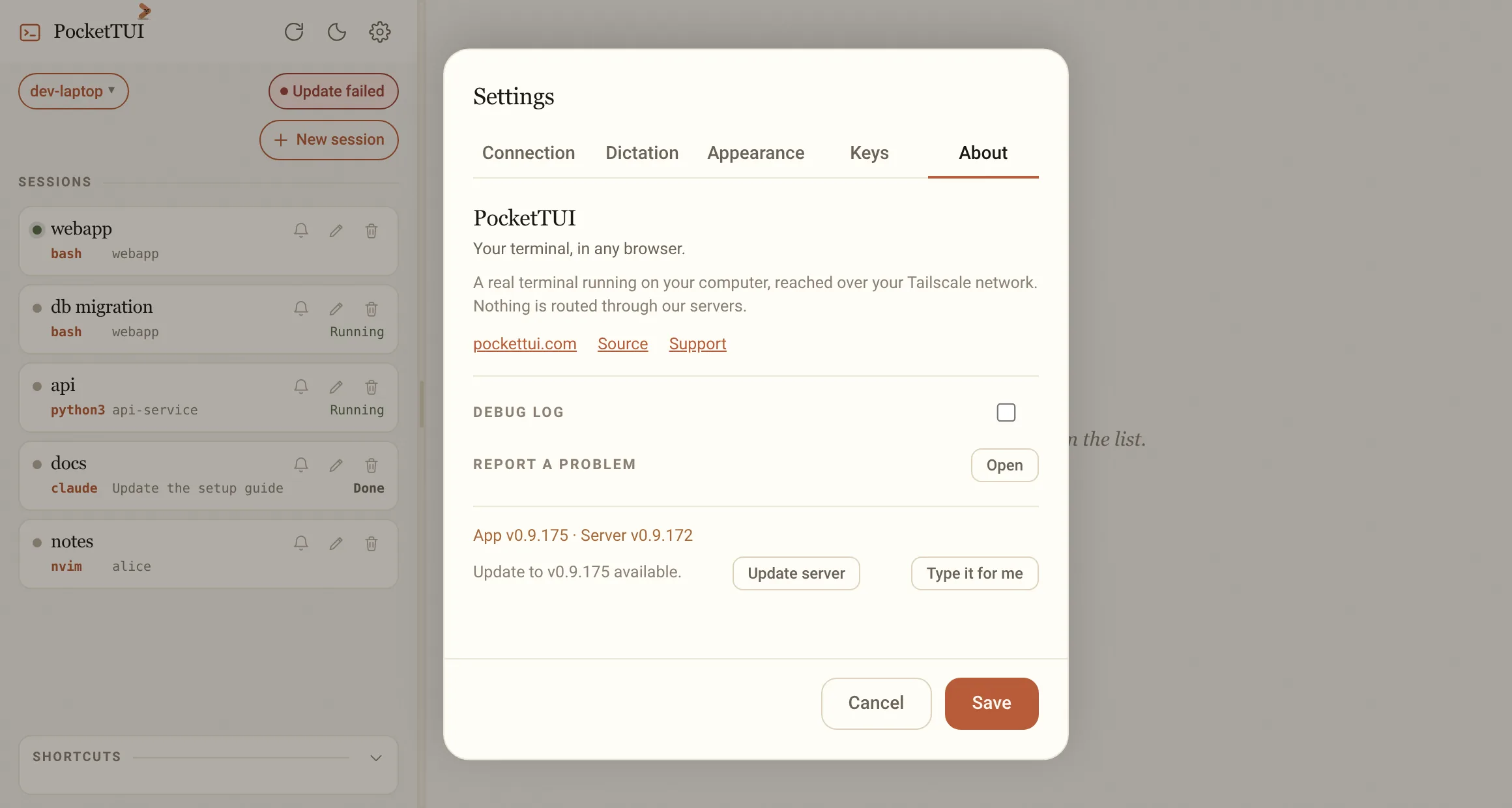Open the Support link

[697, 343]
